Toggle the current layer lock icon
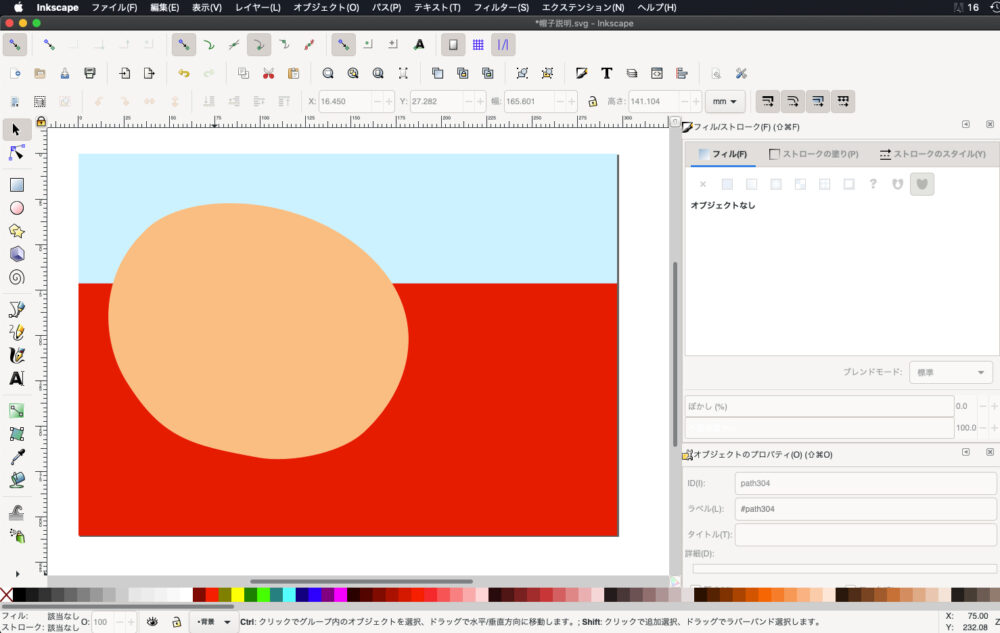Screen dimensions: 1000x633 click(175, 621)
